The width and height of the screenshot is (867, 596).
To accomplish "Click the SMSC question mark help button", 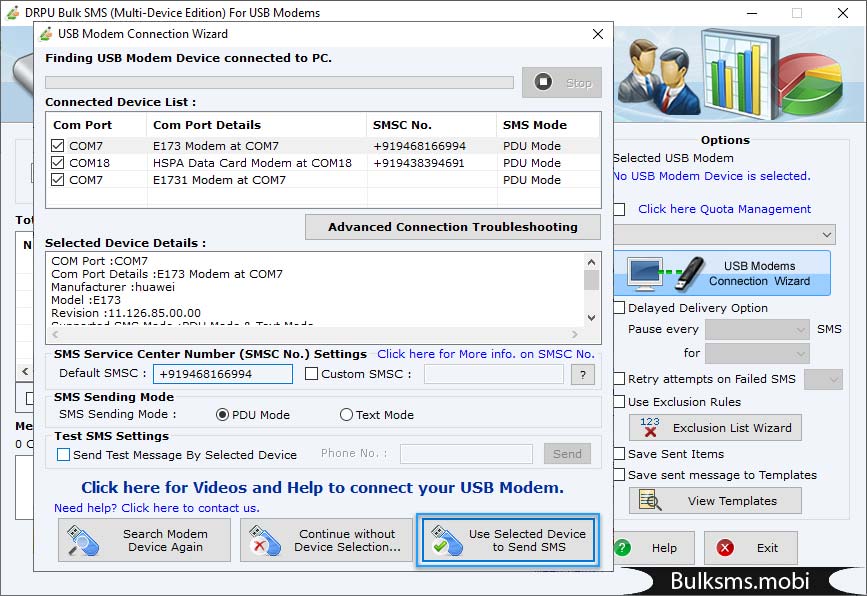I will click(582, 374).
